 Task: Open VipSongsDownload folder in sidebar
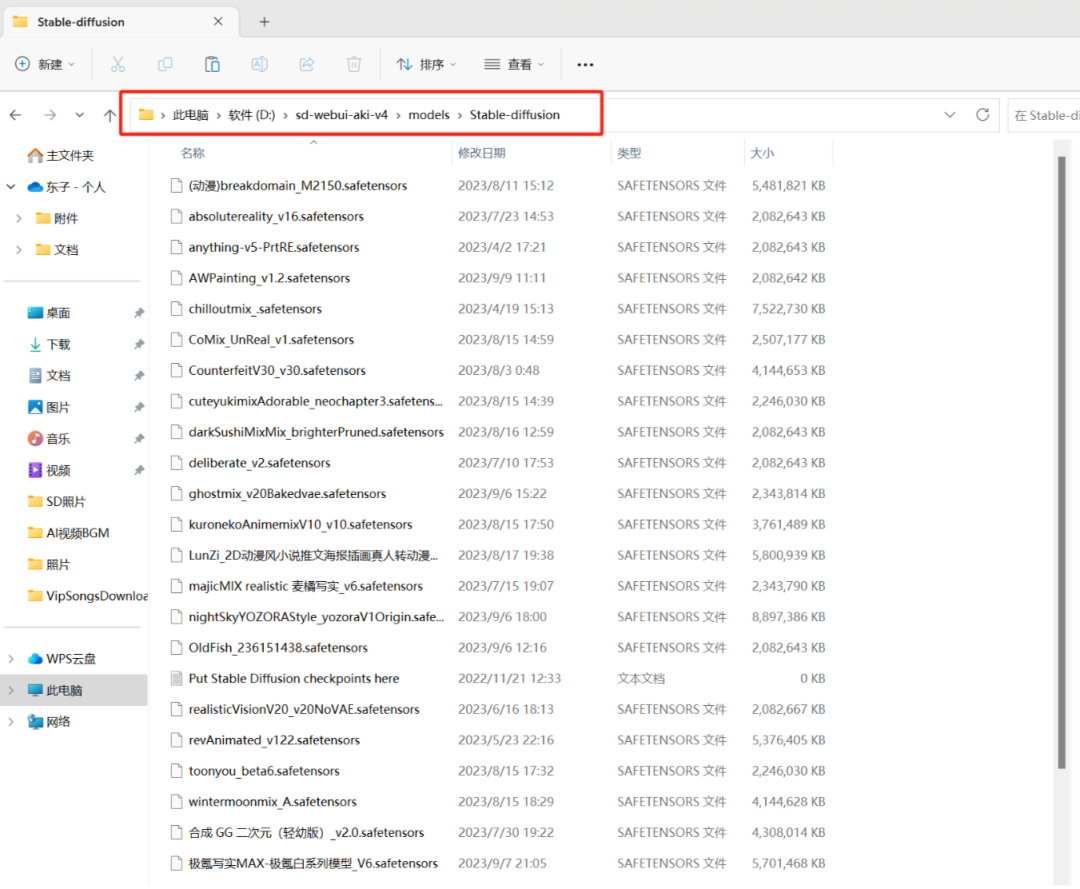pyautogui.click(x=87, y=596)
